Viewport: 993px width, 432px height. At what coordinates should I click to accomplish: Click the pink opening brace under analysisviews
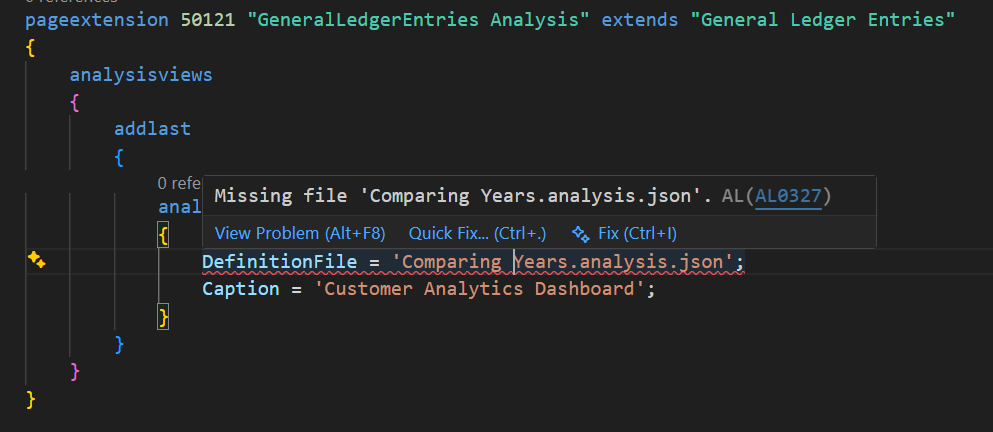(75, 102)
